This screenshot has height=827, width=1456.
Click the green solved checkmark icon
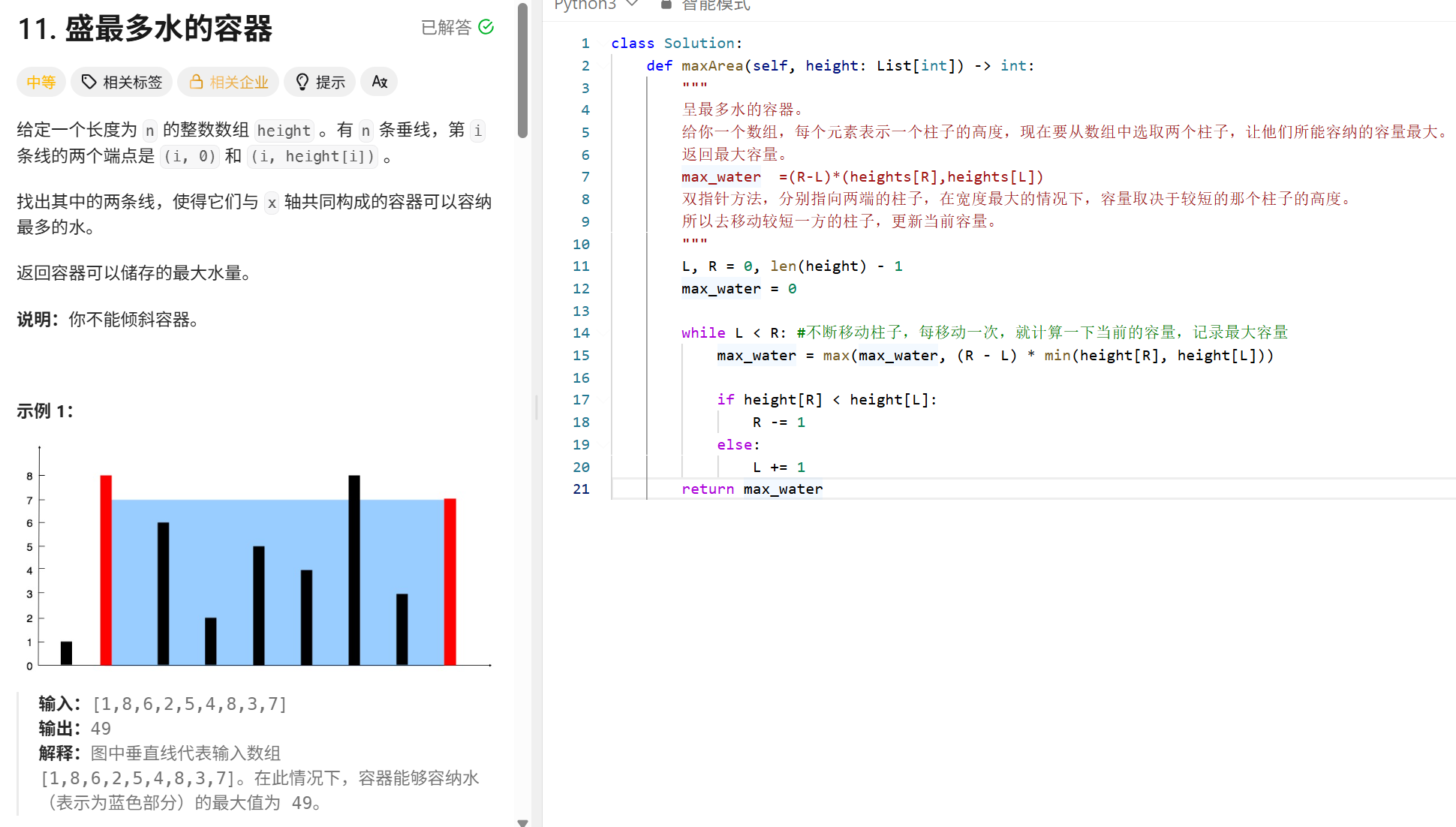[486, 27]
